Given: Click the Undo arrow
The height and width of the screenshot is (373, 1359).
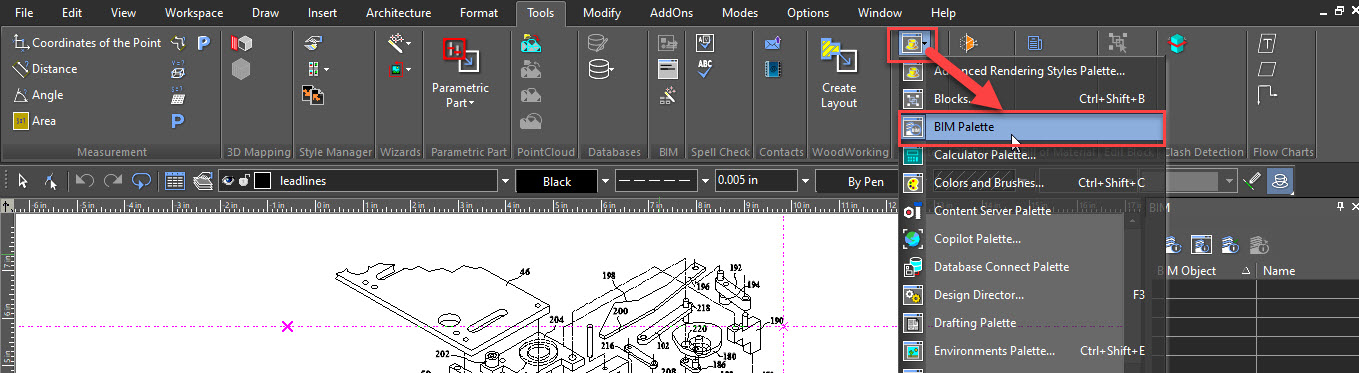Looking at the screenshot, I should click(85, 182).
